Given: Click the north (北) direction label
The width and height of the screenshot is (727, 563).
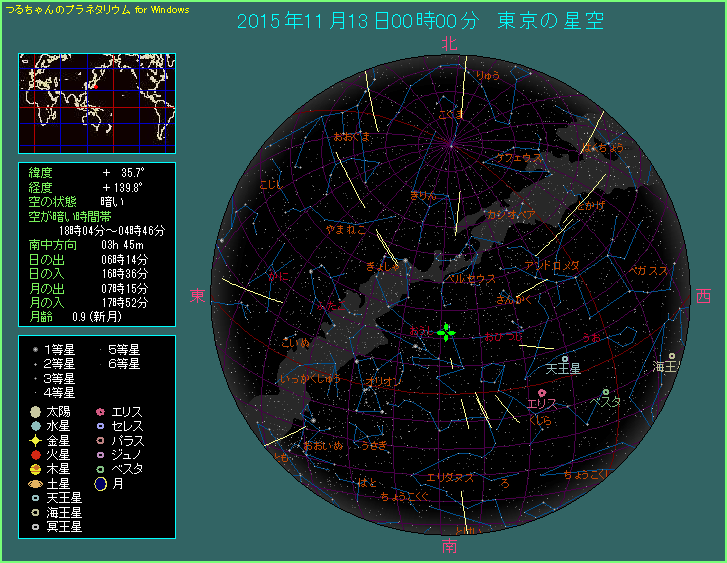Looking at the screenshot, I should click(x=449, y=44).
